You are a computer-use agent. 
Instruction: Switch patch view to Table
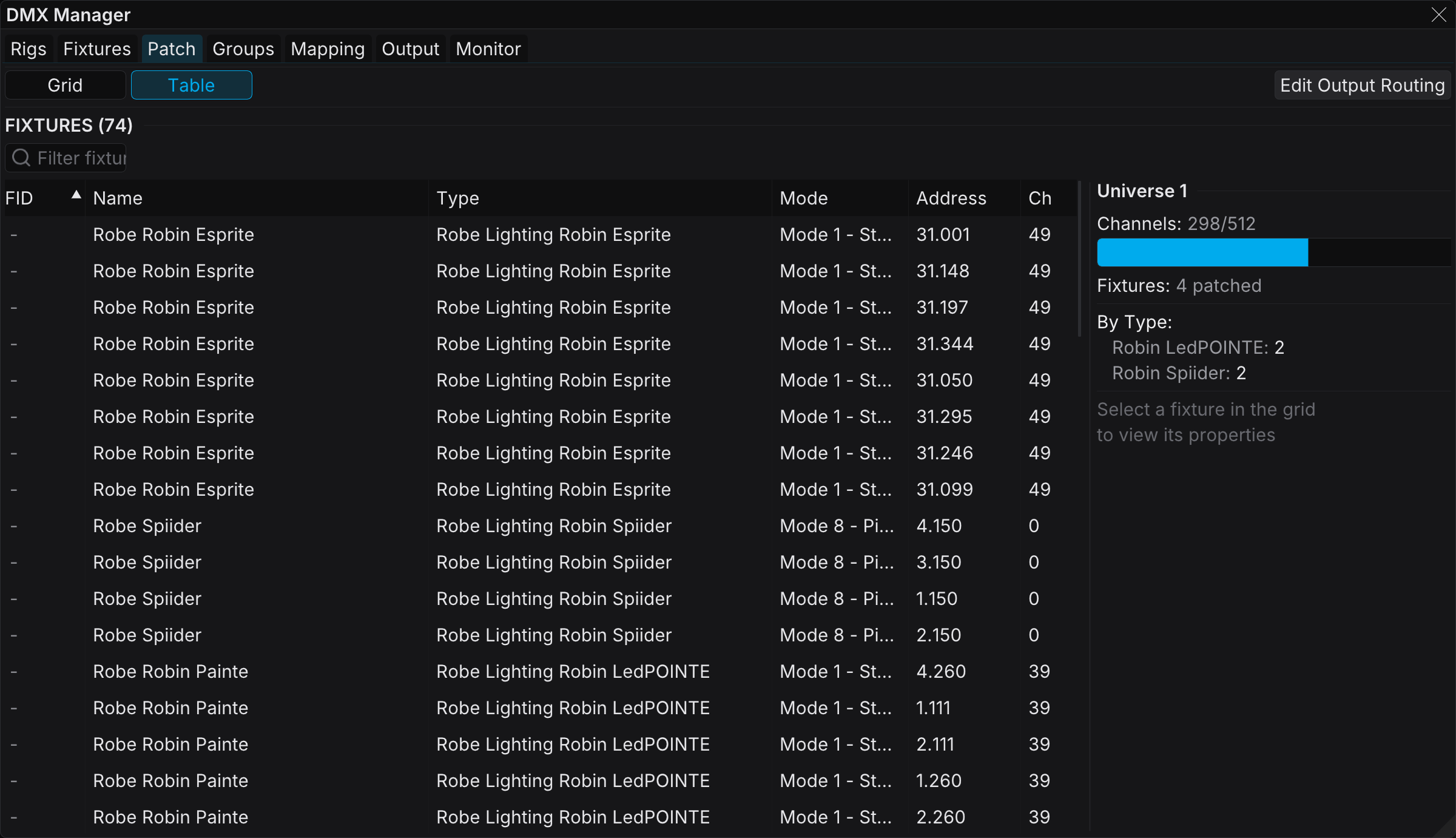click(x=192, y=85)
